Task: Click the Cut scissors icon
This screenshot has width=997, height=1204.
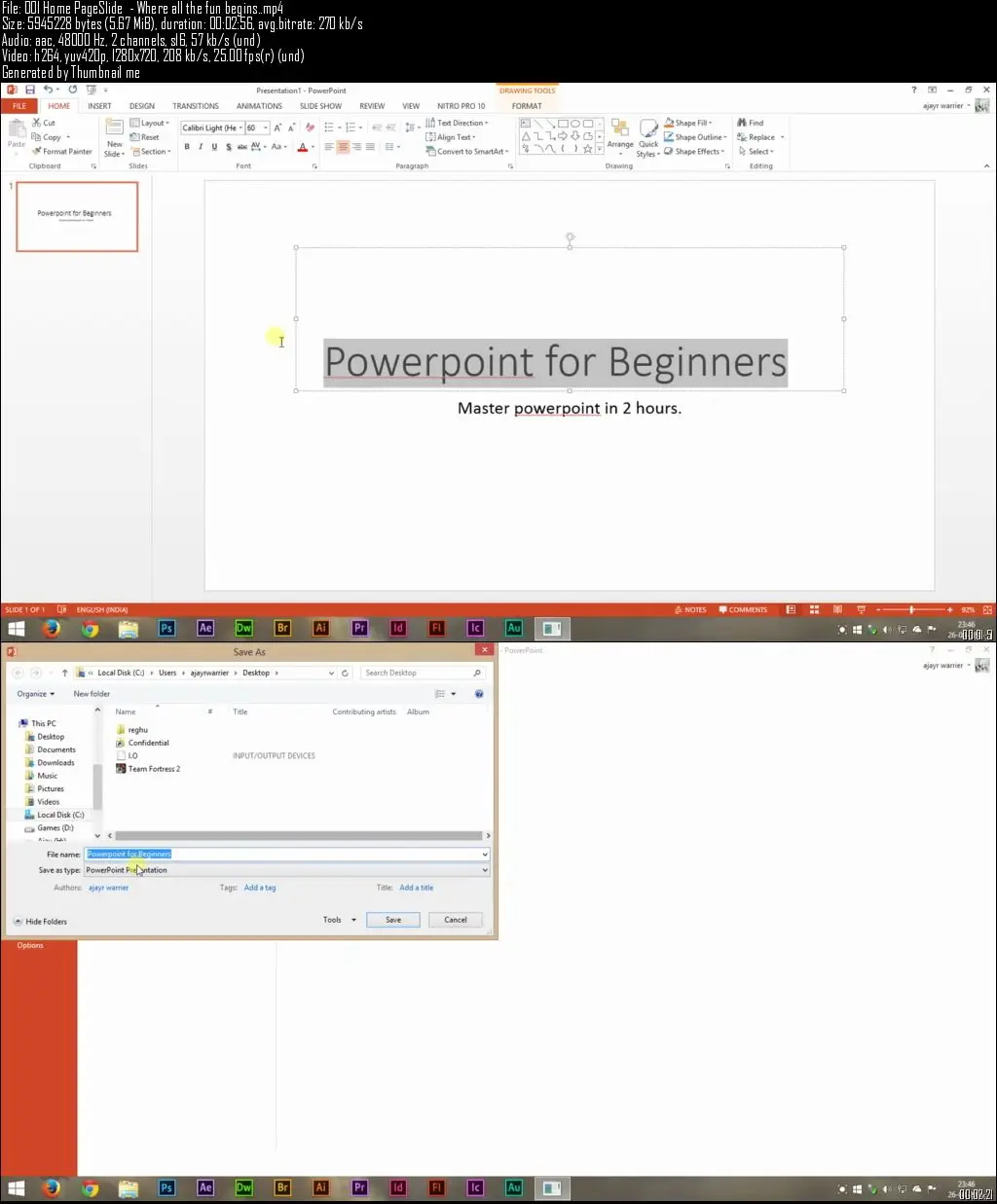Action: 37,123
